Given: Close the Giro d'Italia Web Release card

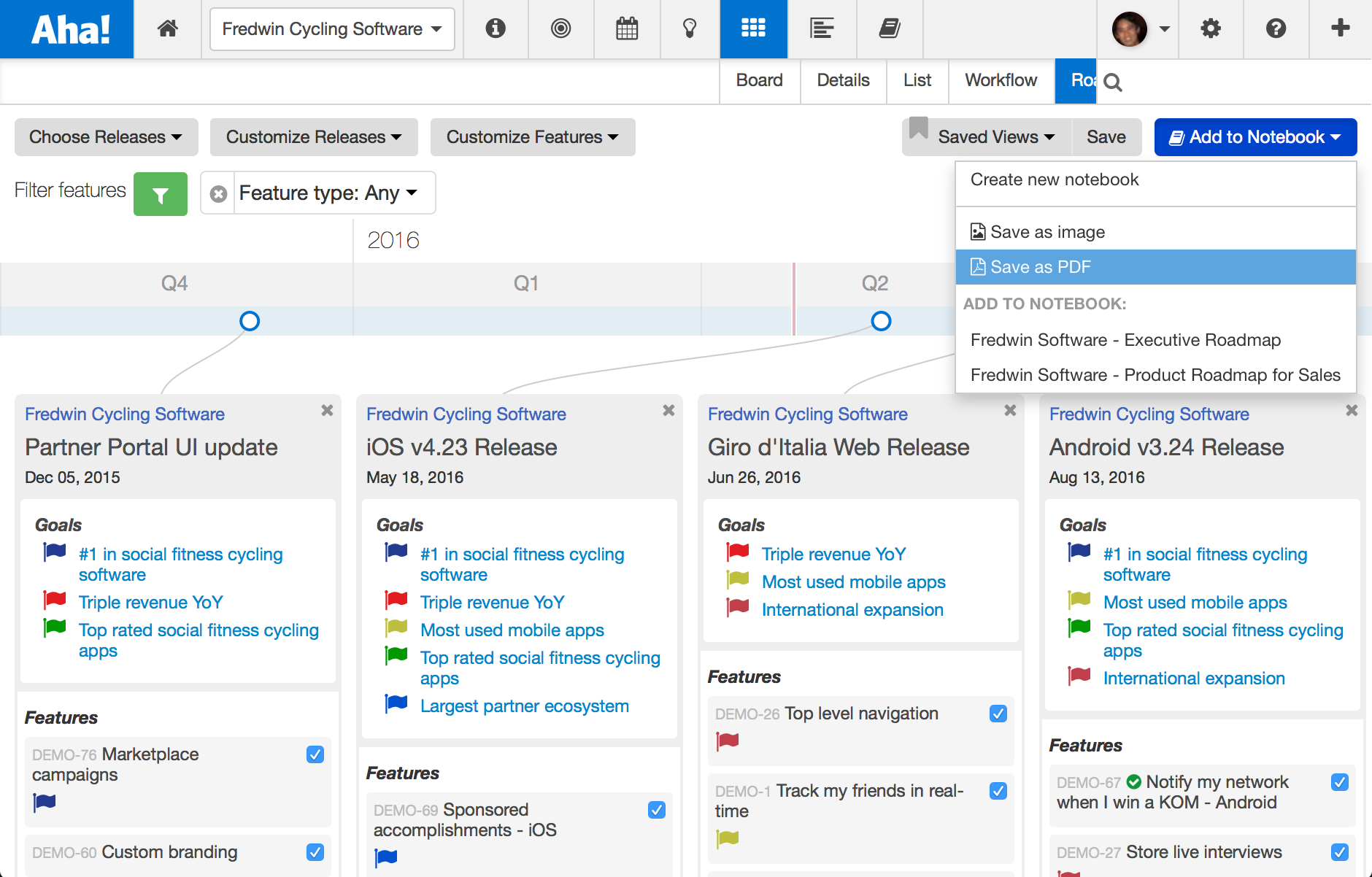Looking at the screenshot, I should [x=1010, y=411].
